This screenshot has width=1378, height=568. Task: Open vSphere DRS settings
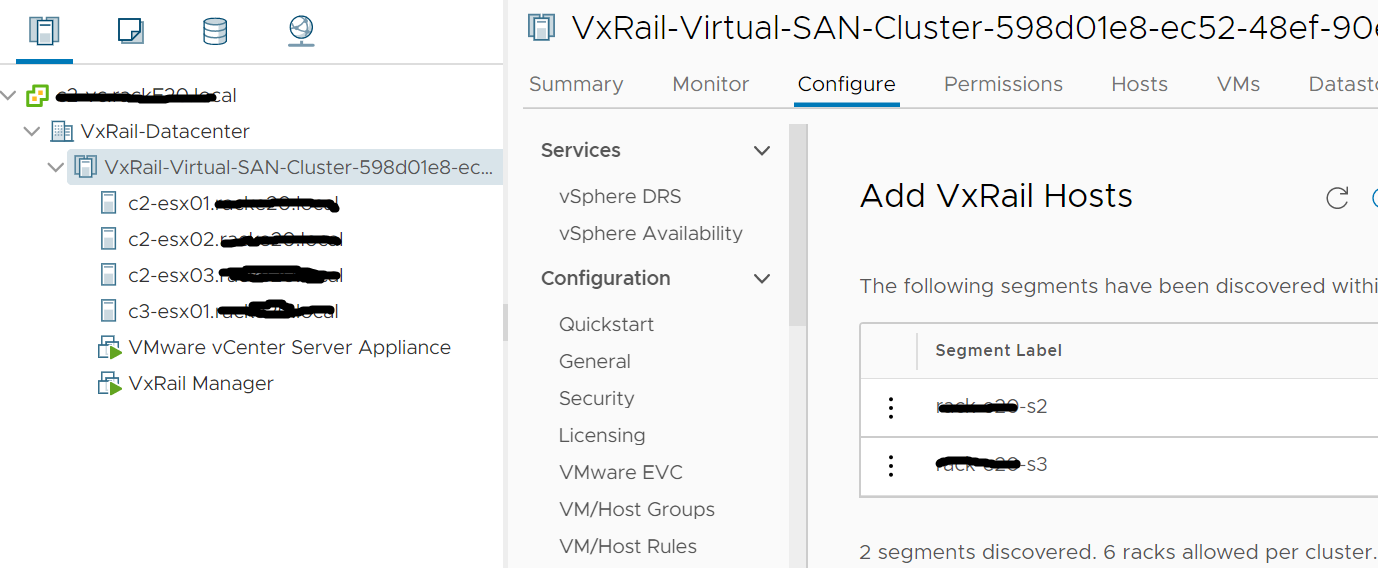click(620, 196)
